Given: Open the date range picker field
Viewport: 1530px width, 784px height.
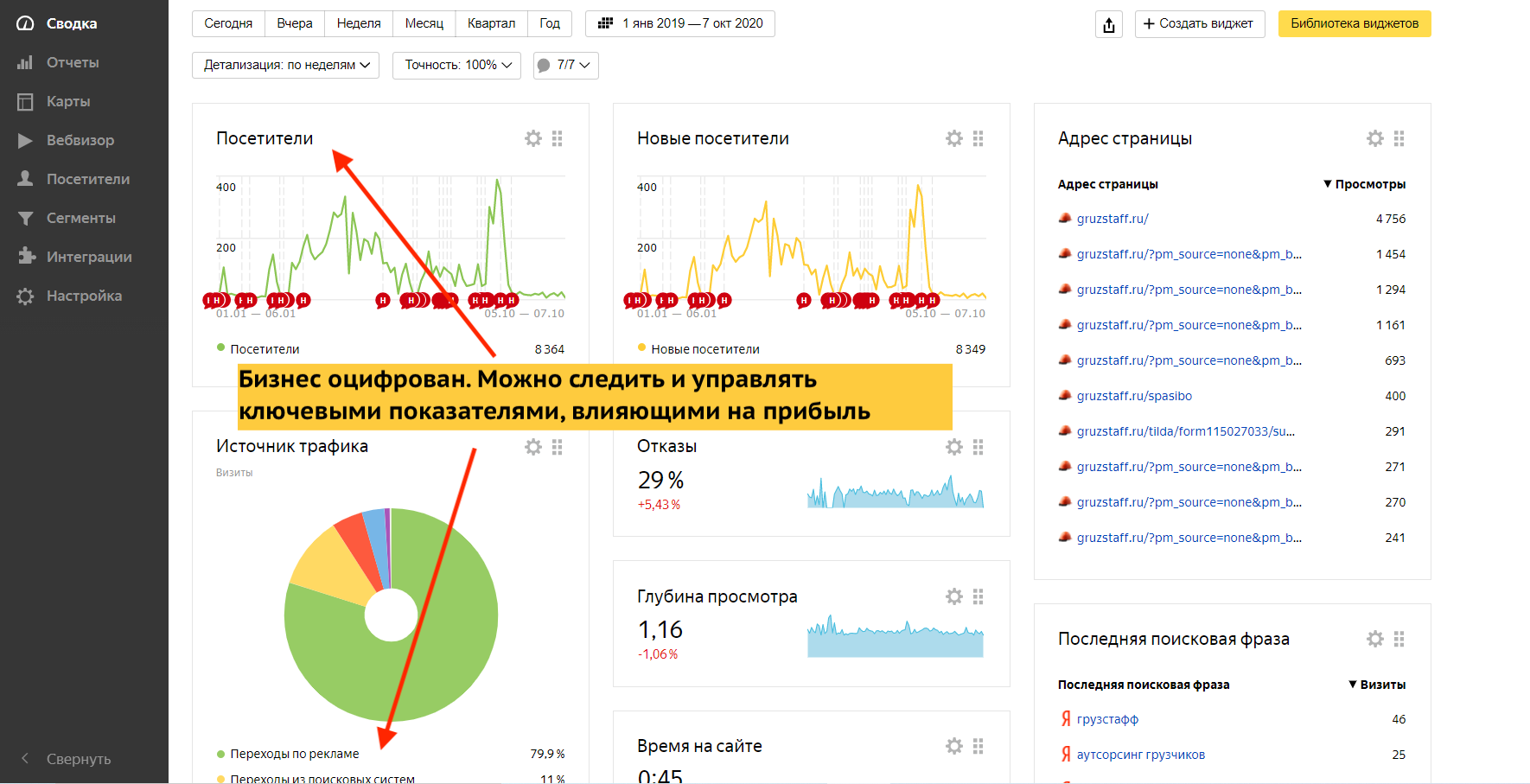Looking at the screenshot, I should click(x=680, y=23).
